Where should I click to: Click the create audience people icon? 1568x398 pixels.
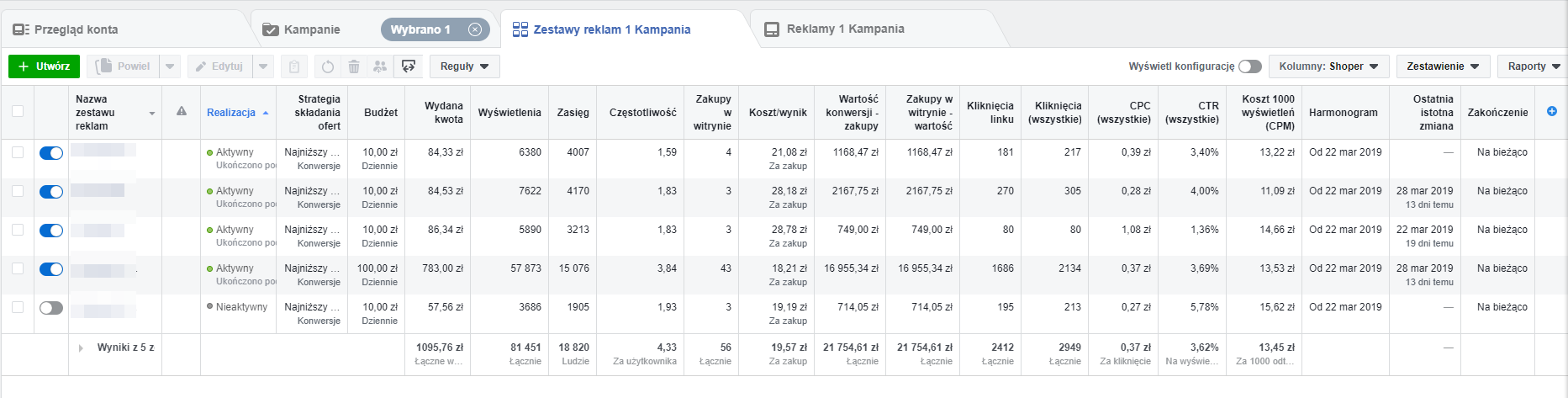click(x=380, y=66)
